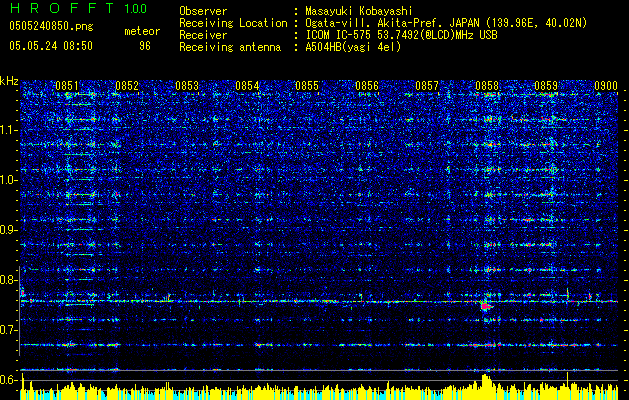Click the Receiving antenna field label
629x400 pixels.
coord(230,47)
